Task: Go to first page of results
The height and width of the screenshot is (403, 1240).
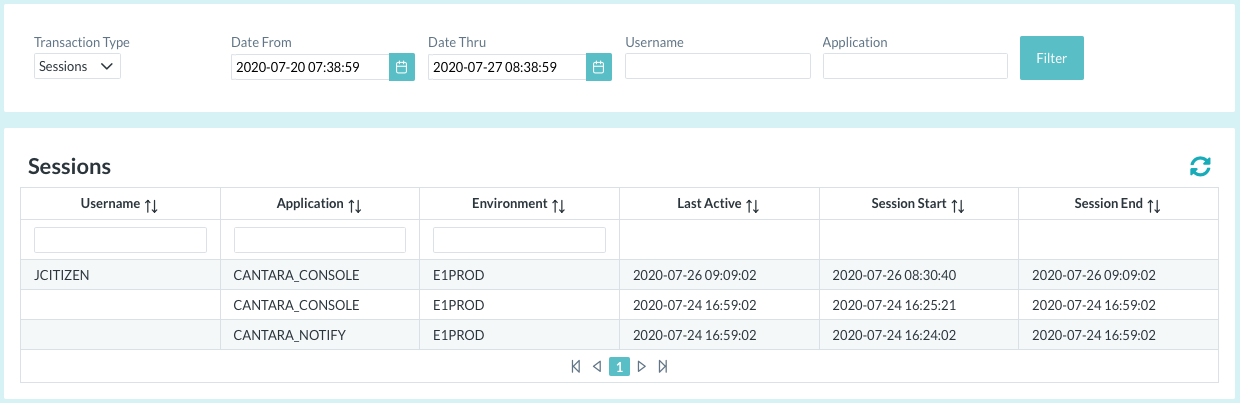Action: tap(576, 367)
